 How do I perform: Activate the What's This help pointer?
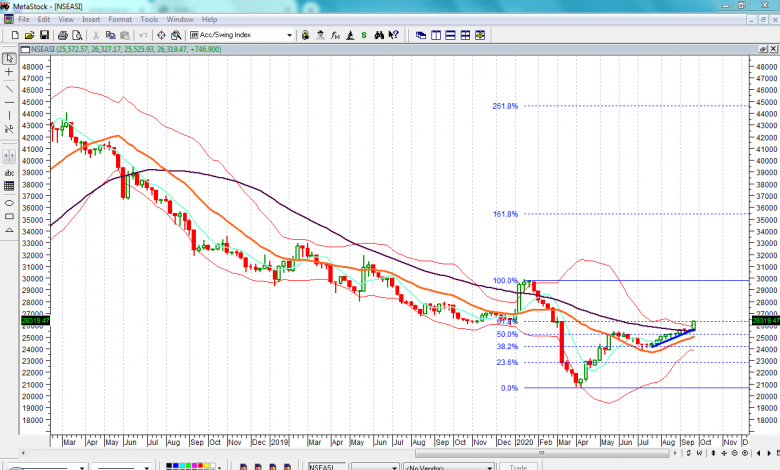(393, 35)
